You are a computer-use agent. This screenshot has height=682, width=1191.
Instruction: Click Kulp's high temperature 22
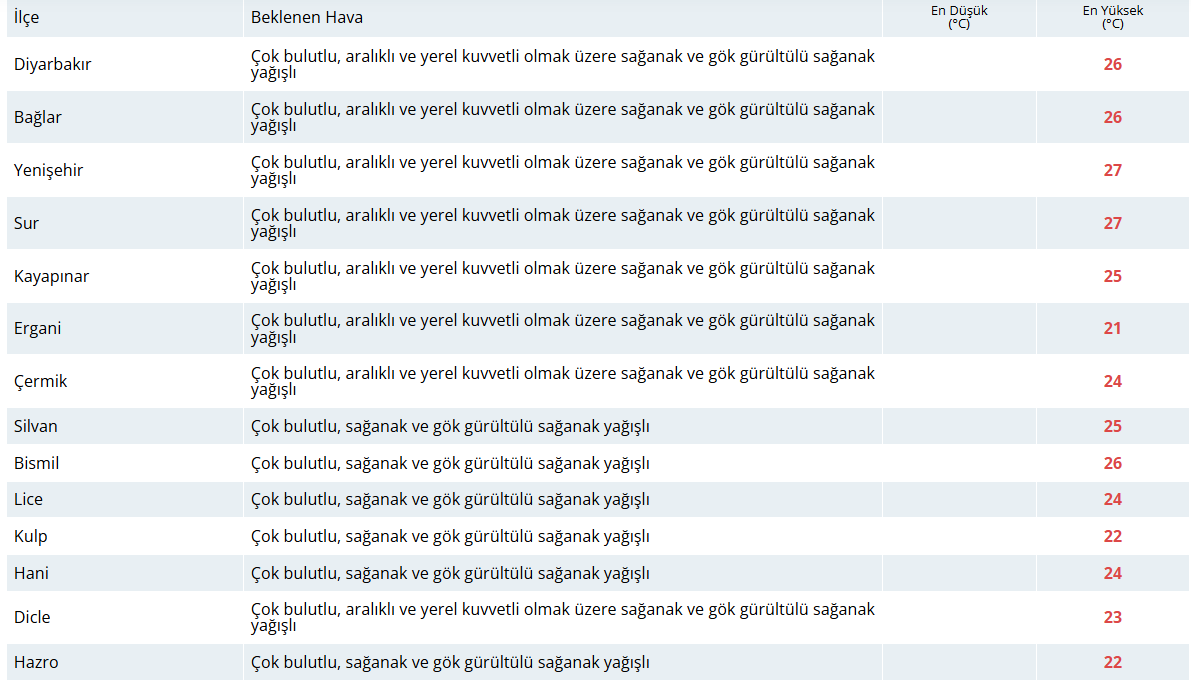(1113, 536)
